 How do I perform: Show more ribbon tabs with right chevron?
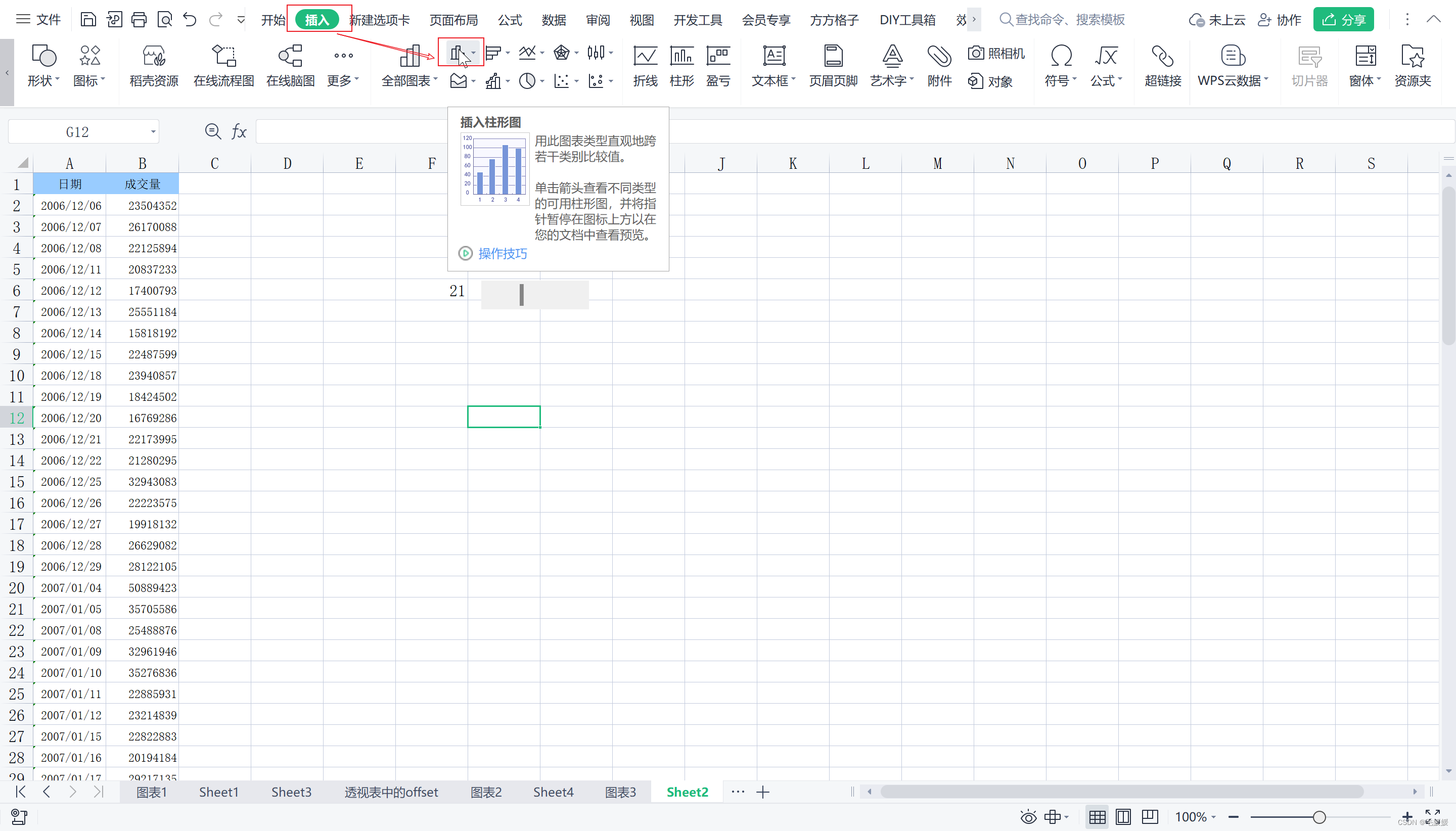[x=974, y=19]
